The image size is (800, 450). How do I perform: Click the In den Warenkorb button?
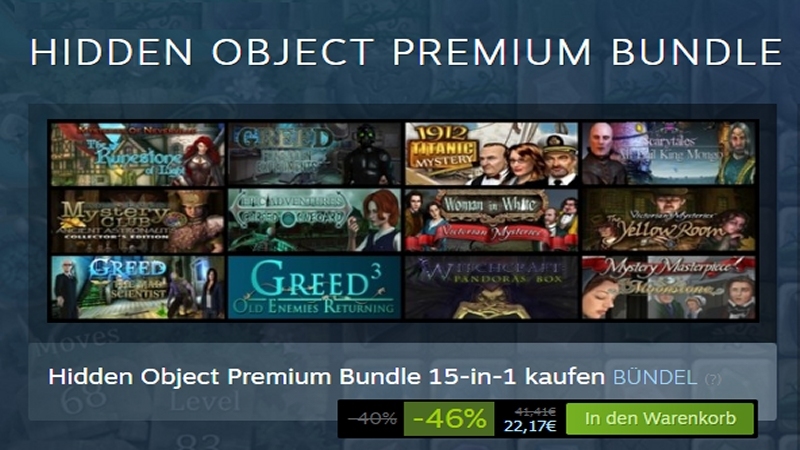pos(660,418)
